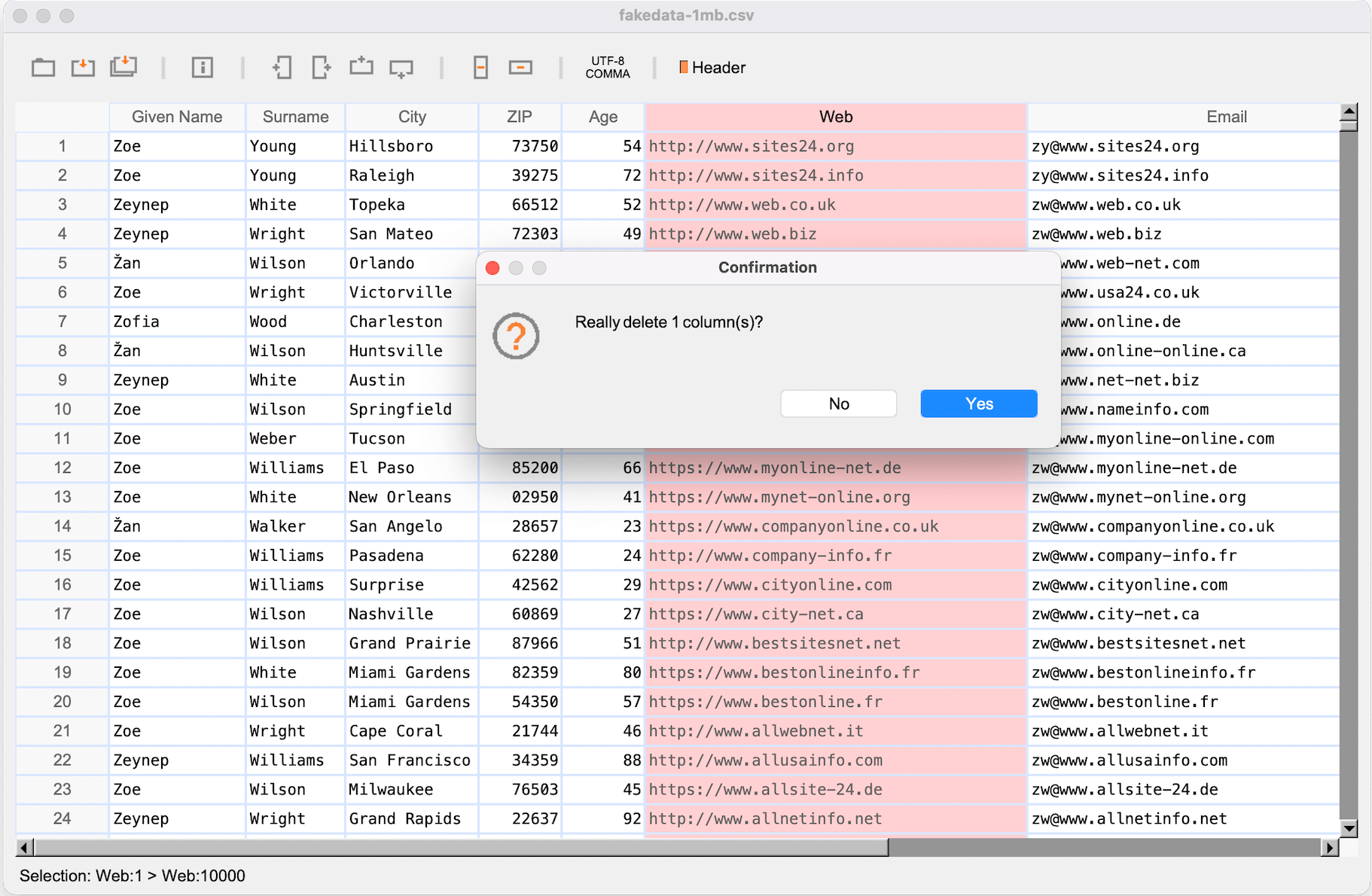
Task: Click the vertical scrollbar track
Action: click(x=1349, y=474)
